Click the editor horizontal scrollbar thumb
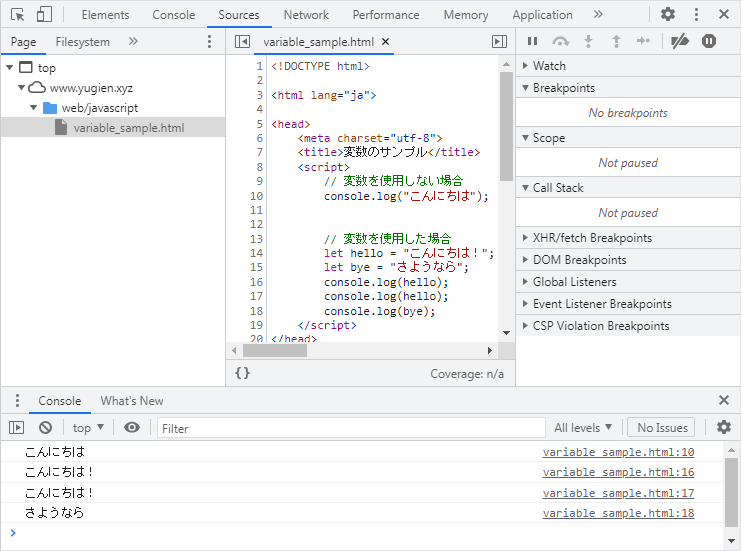Image resolution: width=741 pixels, height=551 pixels. pyautogui.click(x=275, y=351)
